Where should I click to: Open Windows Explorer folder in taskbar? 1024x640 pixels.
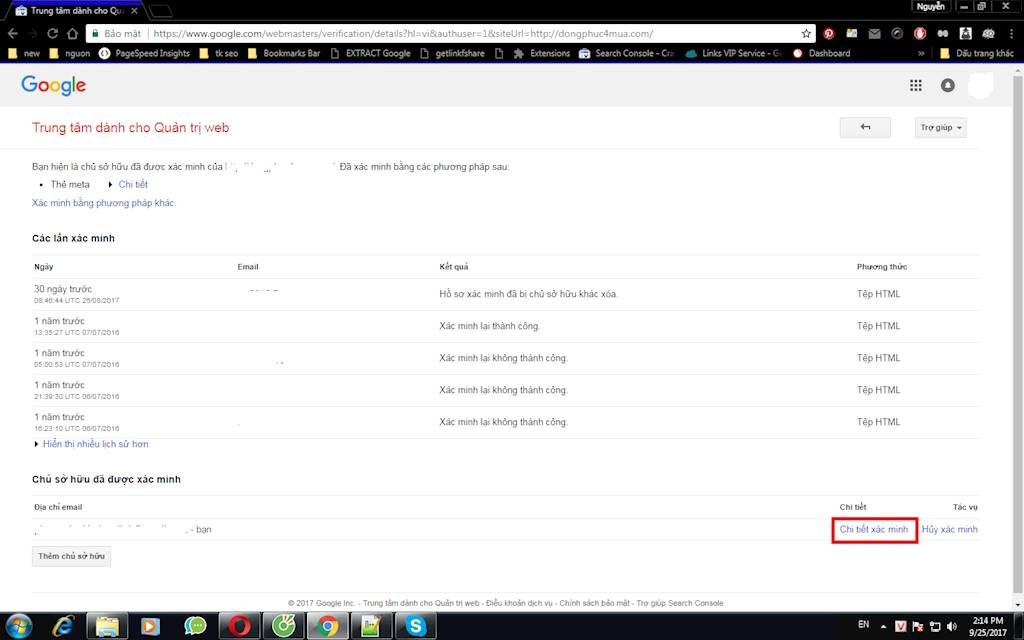pos(108,626)
